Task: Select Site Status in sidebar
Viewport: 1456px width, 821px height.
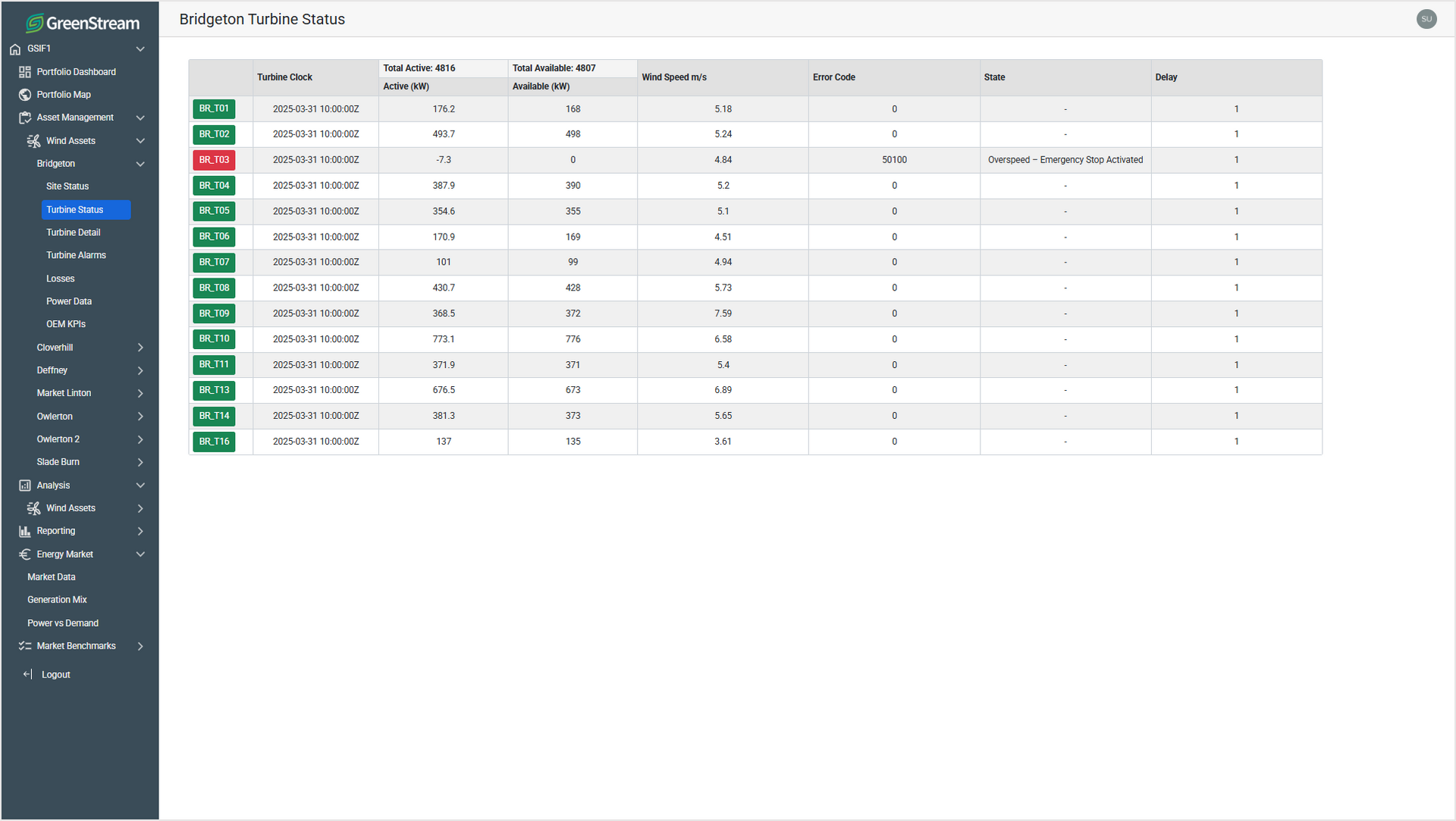Action: [x=67, y=187]
